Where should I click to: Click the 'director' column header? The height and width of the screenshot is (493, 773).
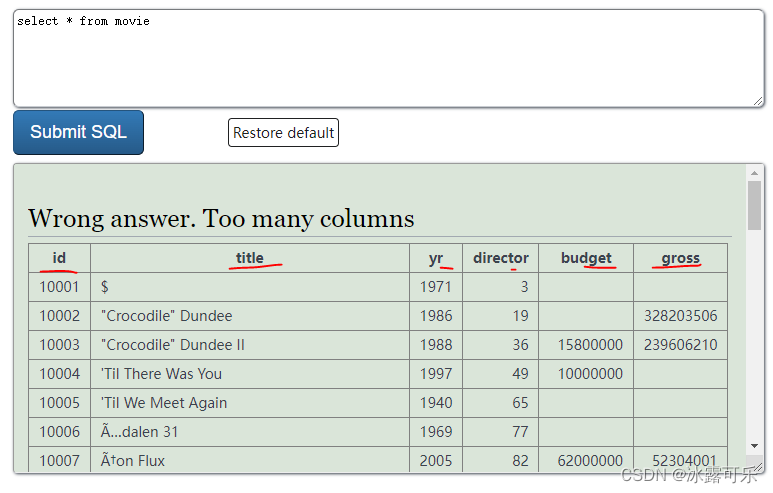click(x=500, y=258)
